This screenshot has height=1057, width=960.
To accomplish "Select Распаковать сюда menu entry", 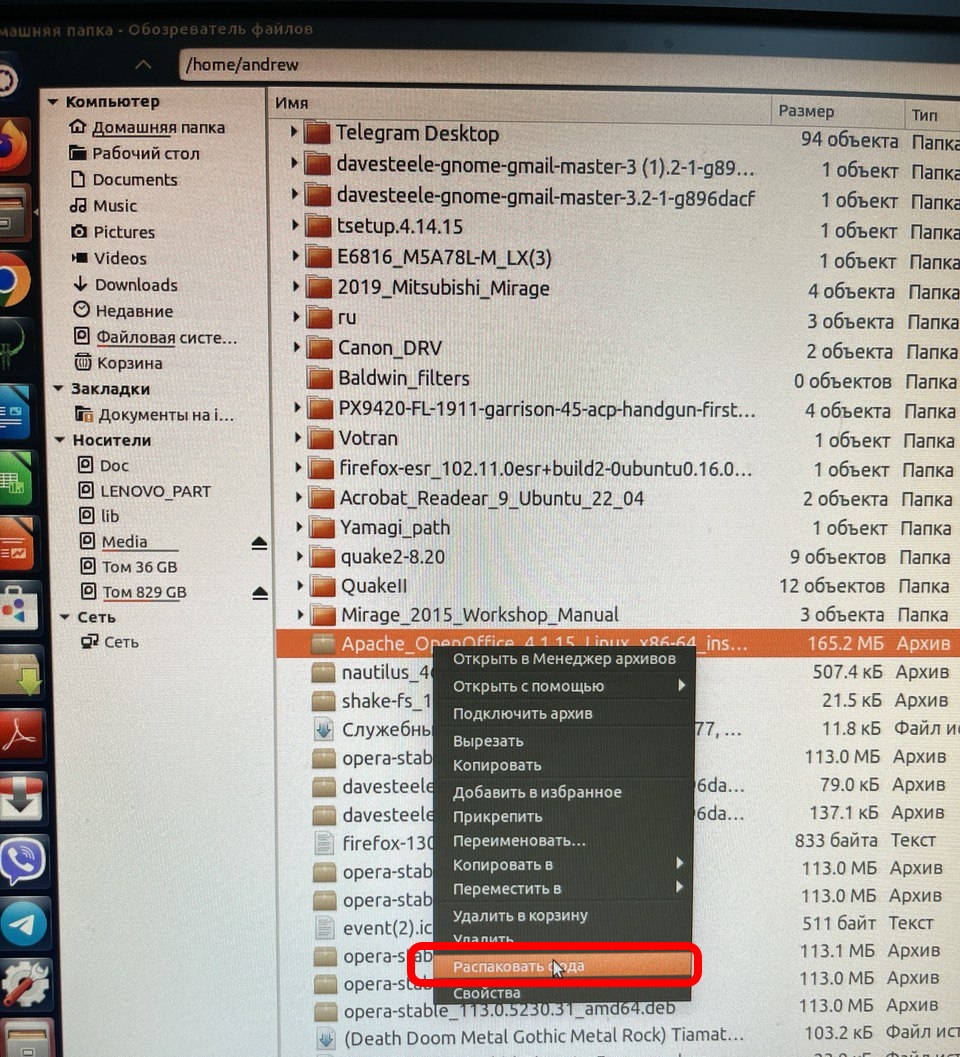I will (x=563, y=966).
